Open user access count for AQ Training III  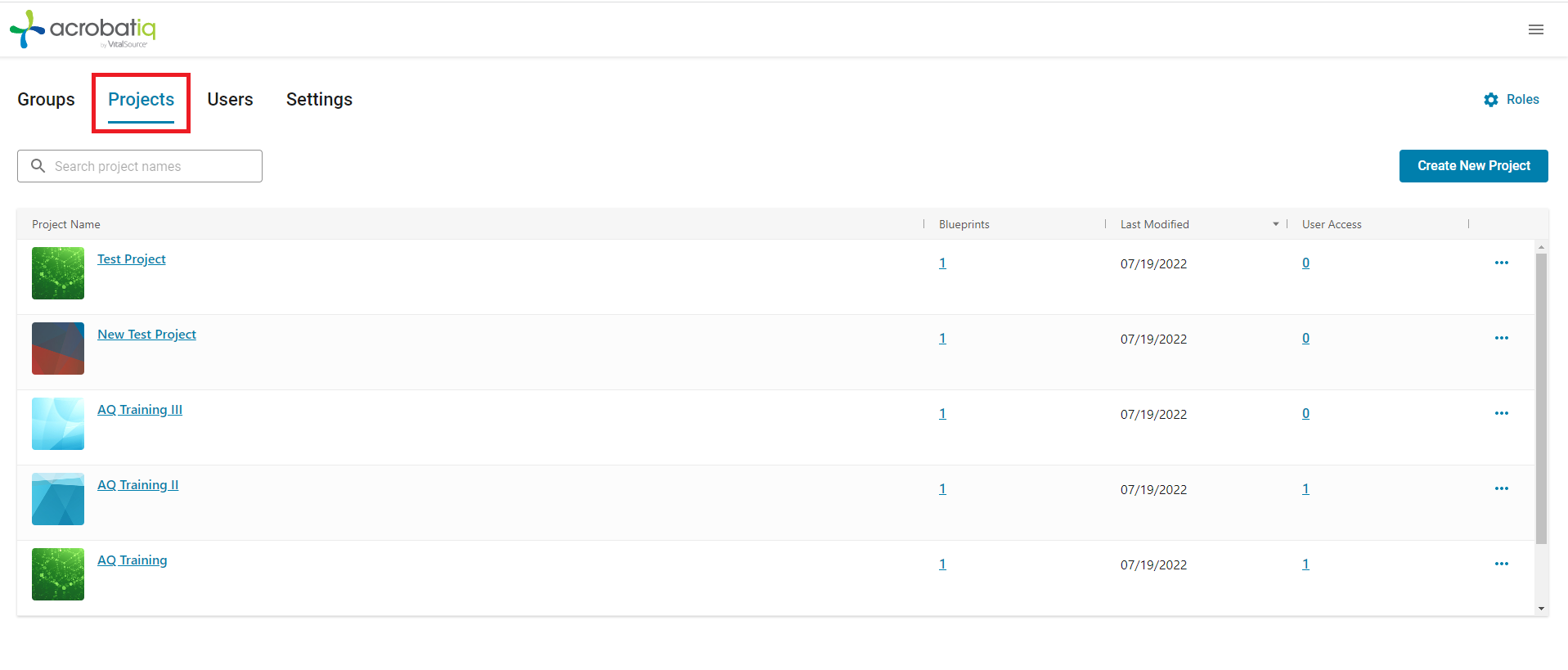(1305, 414)
